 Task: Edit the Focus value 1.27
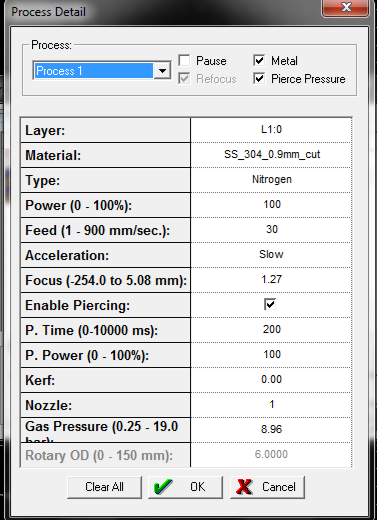[271, 280]
